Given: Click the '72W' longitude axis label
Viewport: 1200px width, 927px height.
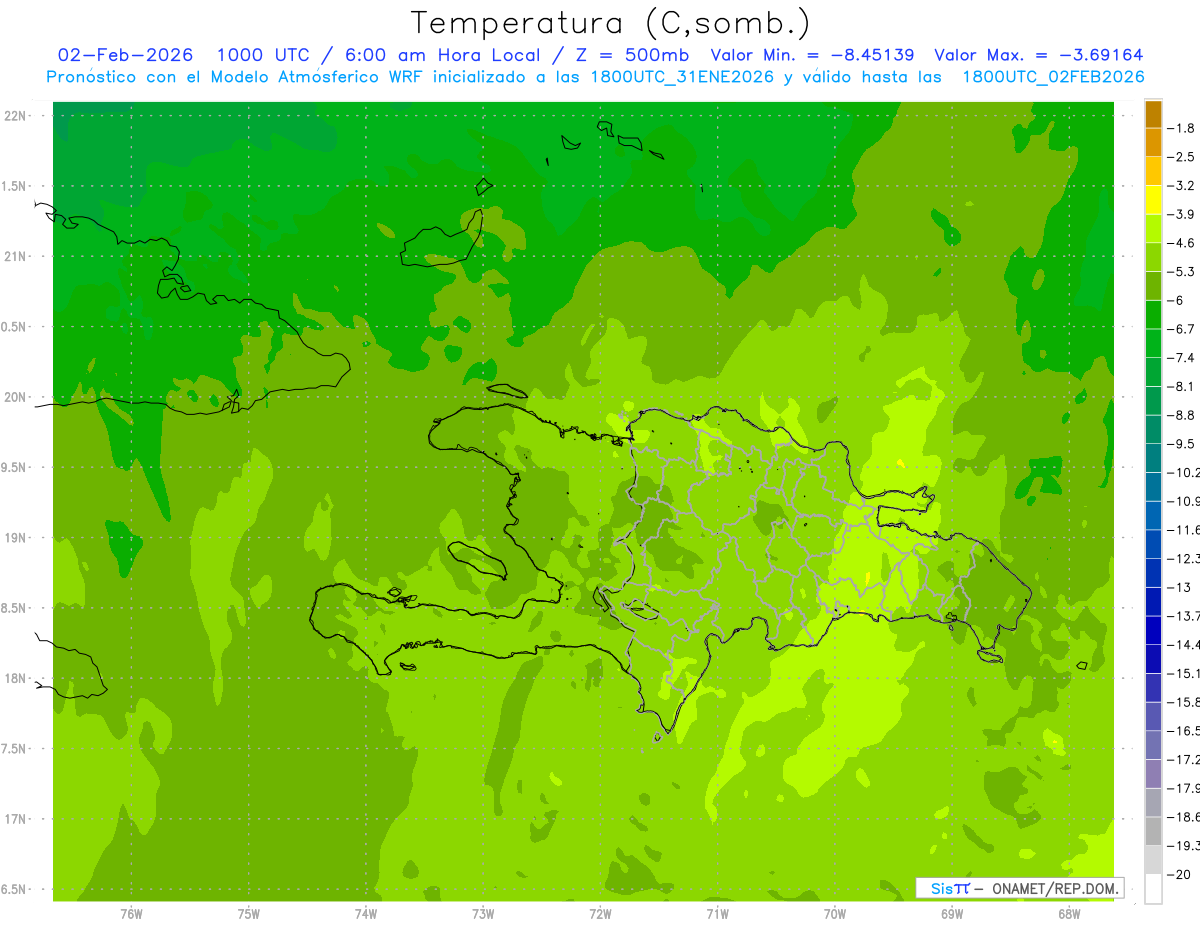Looking at the screenshot, I should click(x=600, y=914).
